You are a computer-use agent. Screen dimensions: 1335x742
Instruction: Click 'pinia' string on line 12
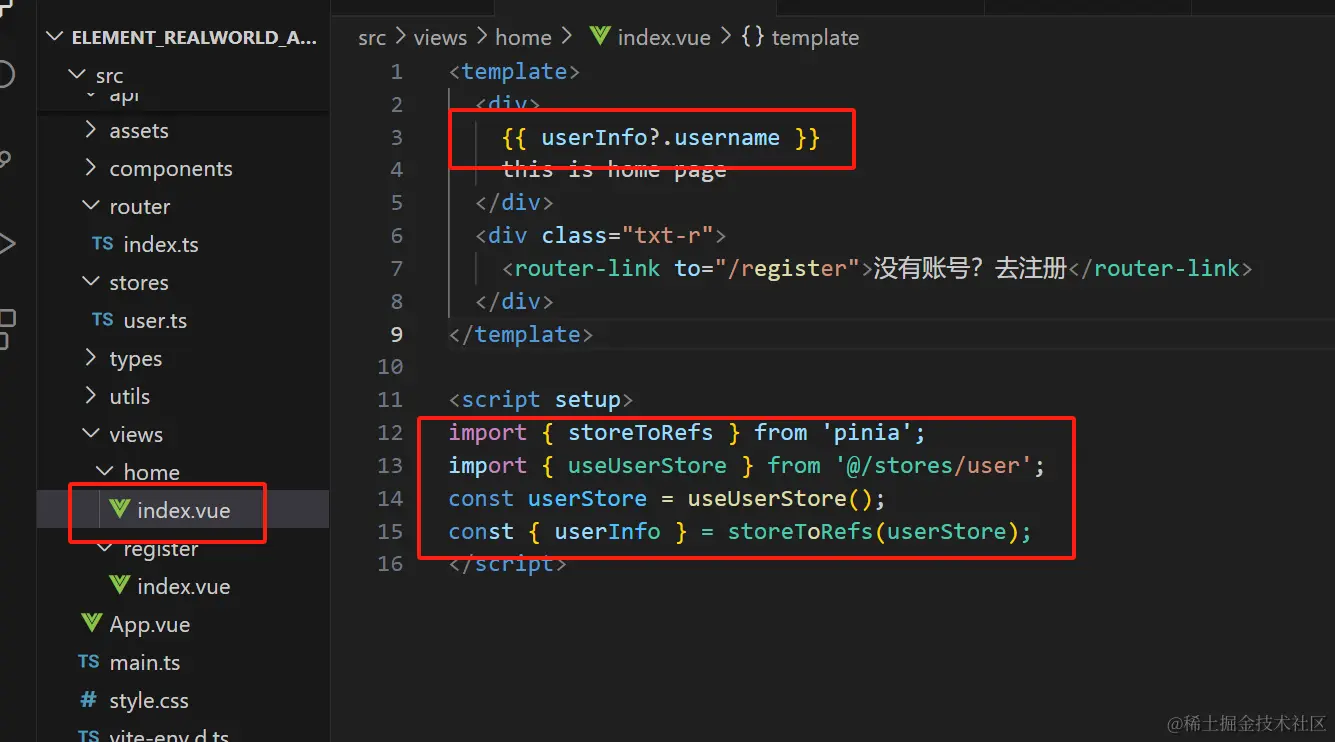point(867,433)
